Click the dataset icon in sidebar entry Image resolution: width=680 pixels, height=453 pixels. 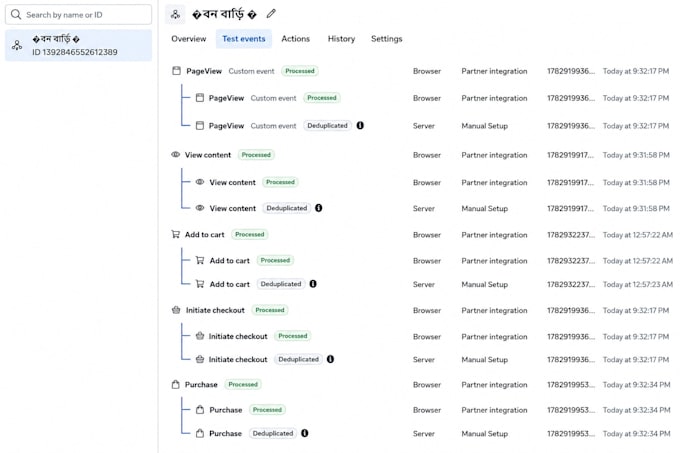(x=17, y=45)
